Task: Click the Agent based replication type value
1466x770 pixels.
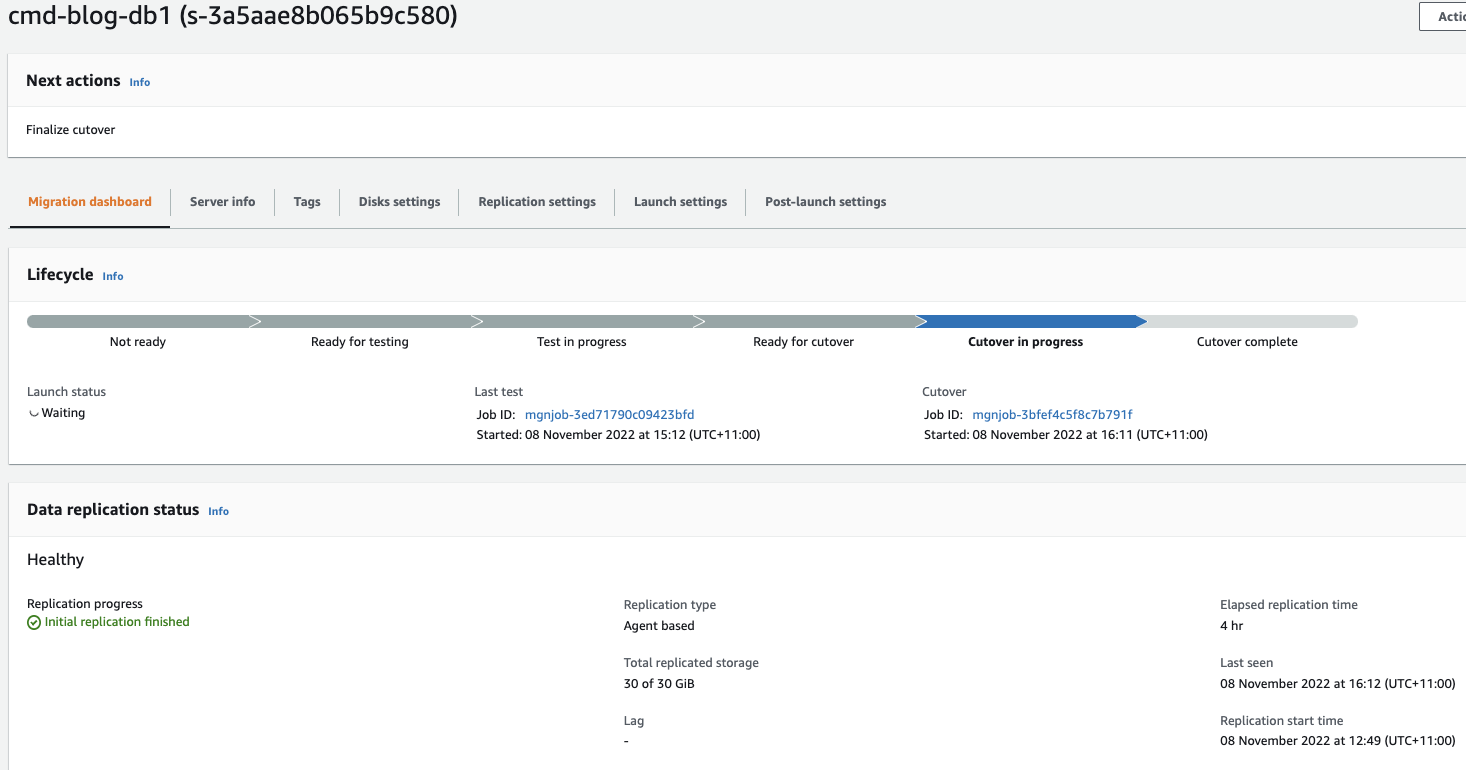Action: (659, 626)
